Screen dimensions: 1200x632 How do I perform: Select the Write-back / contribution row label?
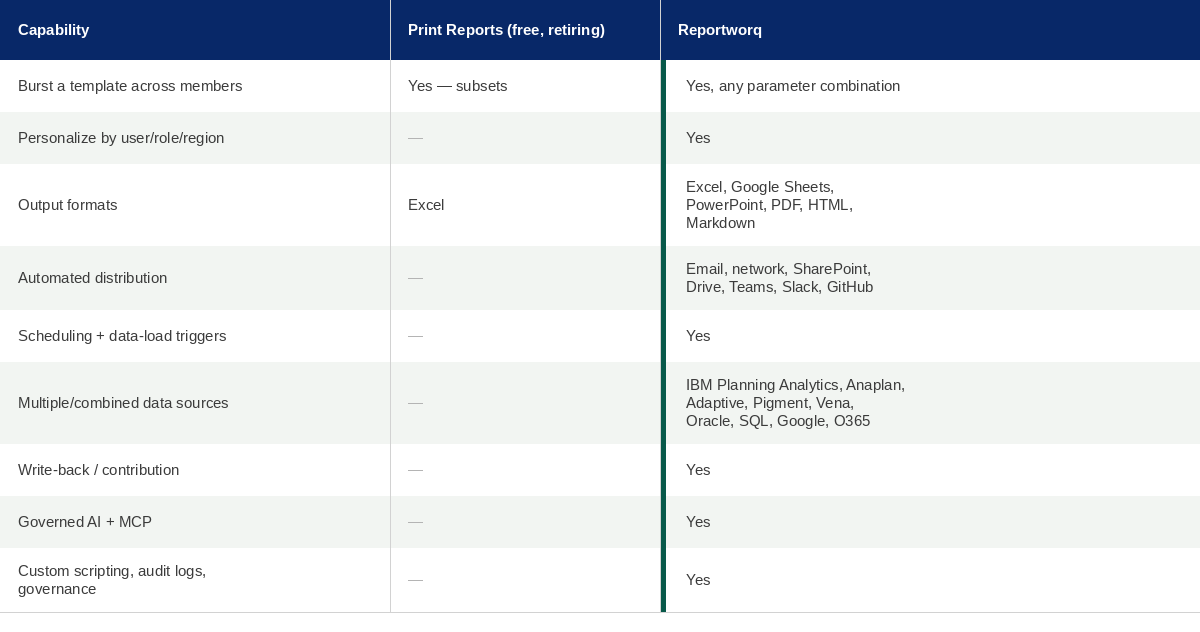click(99, 470)
